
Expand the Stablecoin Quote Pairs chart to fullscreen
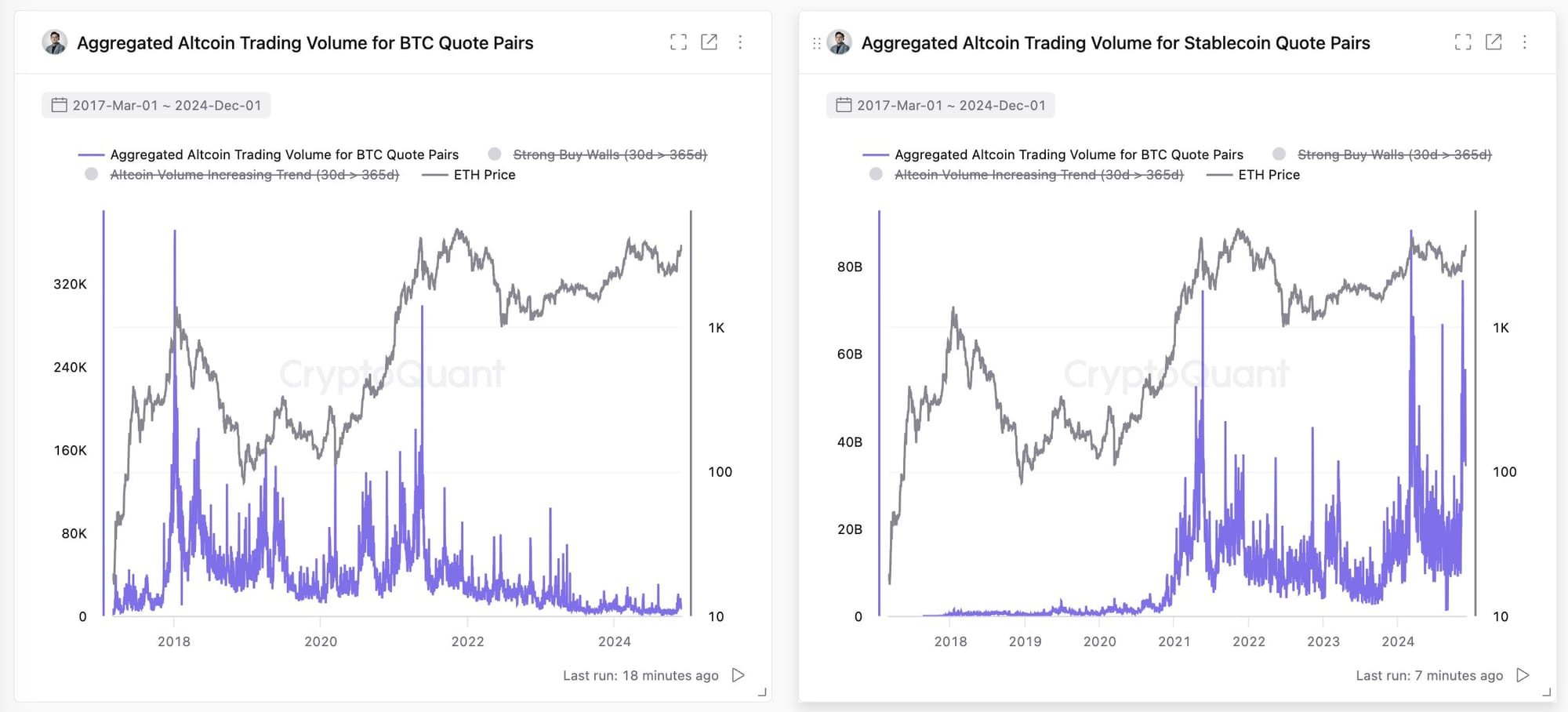(x=1463, y=42)
